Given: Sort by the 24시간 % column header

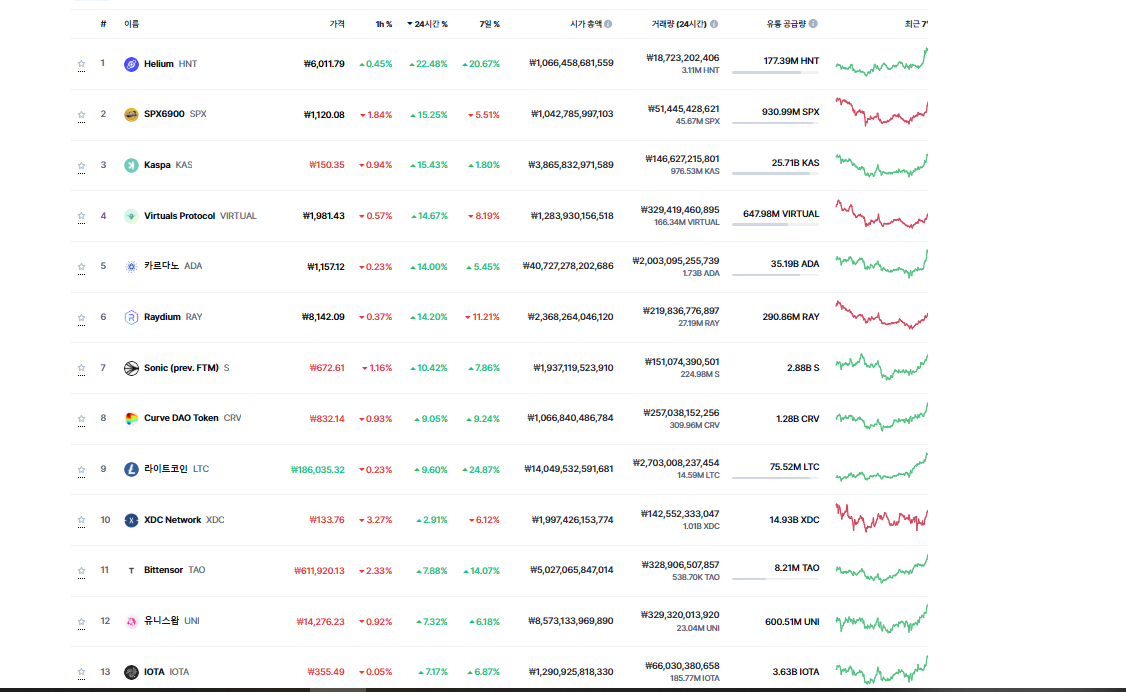Looking at the screenshot, I should (427, 24).
